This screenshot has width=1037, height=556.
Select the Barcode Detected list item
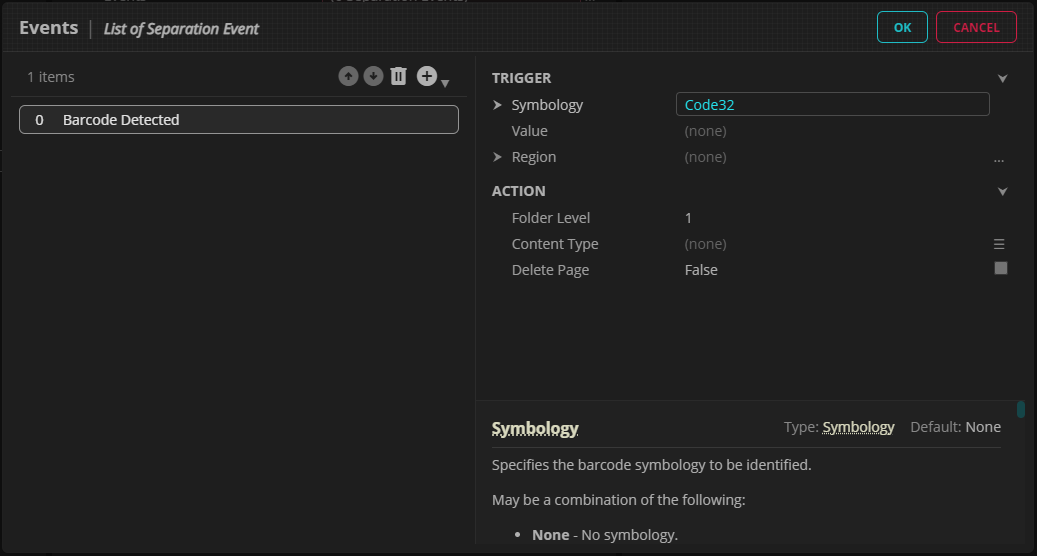point(239,120)
